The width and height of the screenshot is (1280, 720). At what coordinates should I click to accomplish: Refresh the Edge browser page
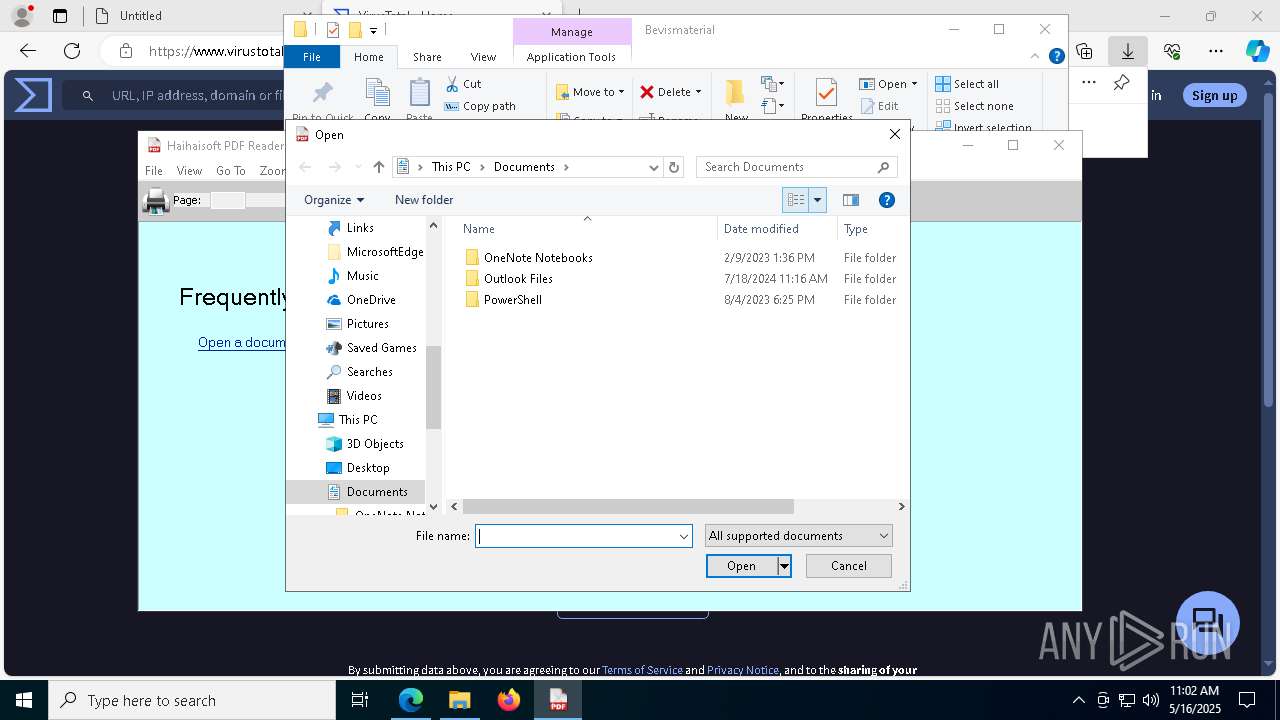72,51
